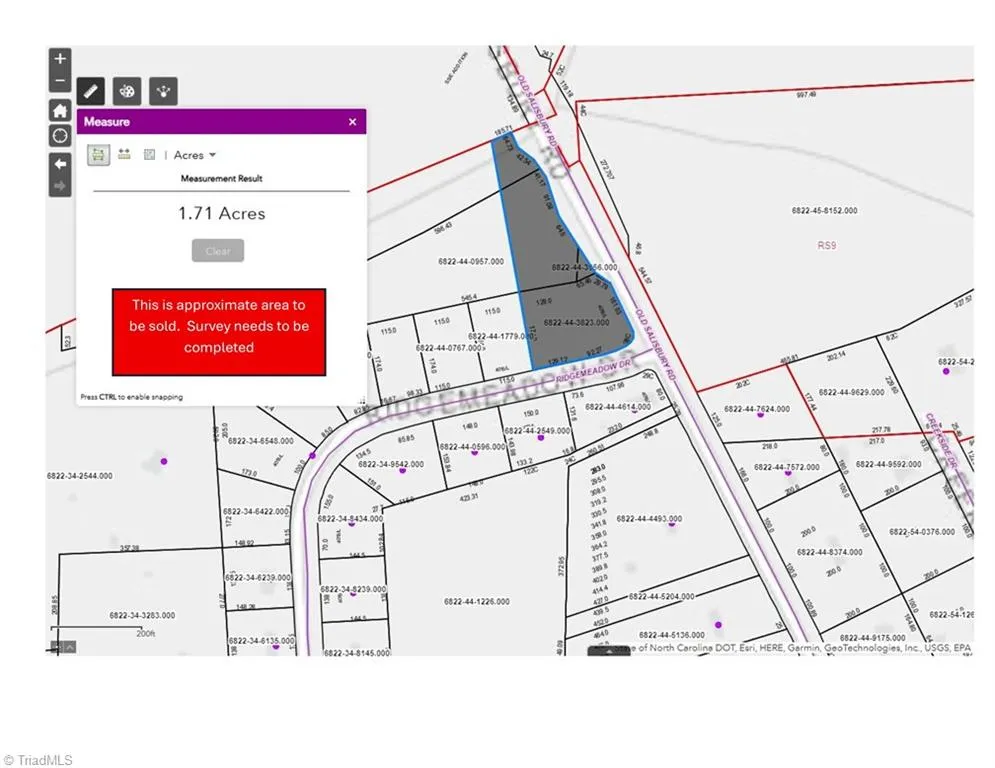
Task: Click parcel label 6822-44-4493.000
Action: point(649,519)
